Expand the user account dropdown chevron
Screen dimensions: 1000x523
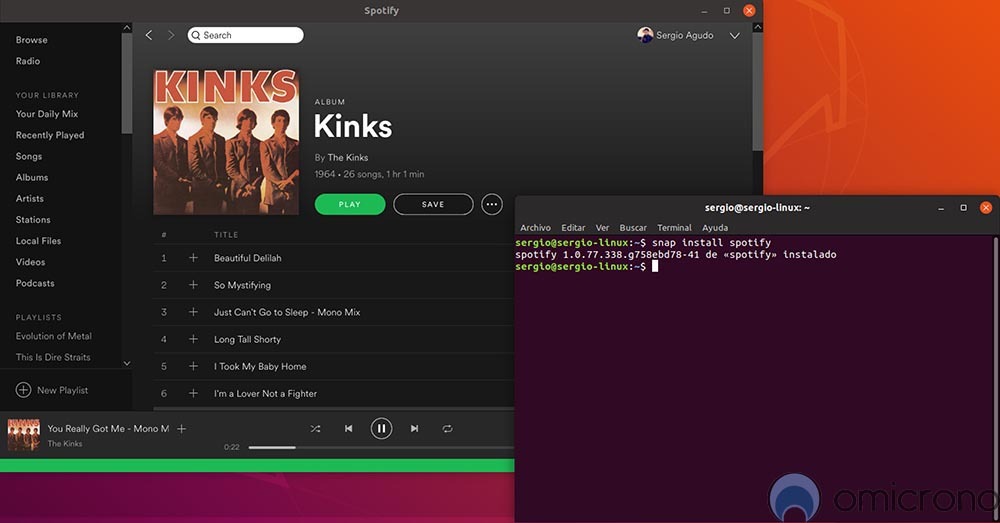(x=735, y=36)
